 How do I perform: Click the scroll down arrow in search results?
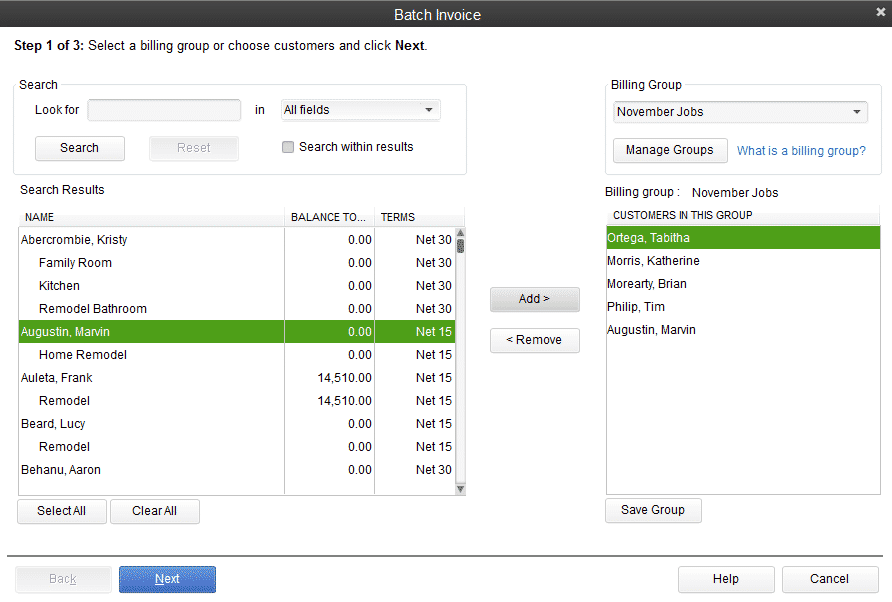coord(460,489)
